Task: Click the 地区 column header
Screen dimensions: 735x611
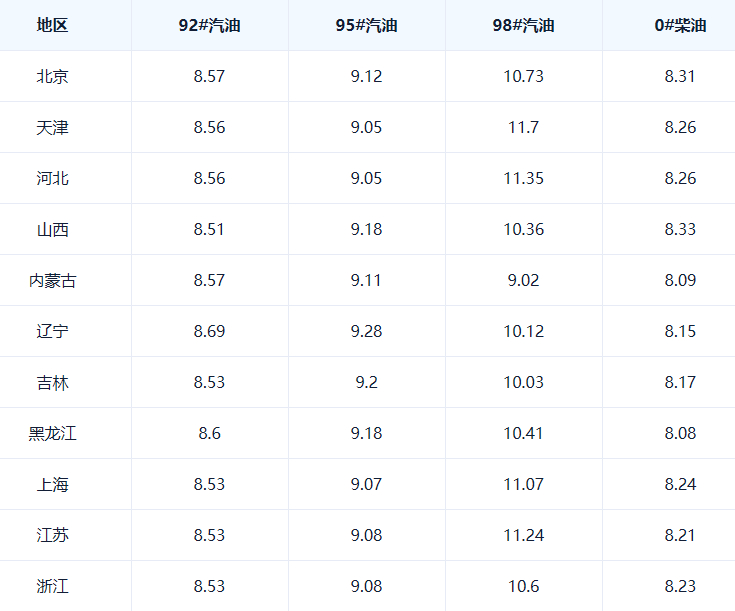Action: [x=52, y=25]
